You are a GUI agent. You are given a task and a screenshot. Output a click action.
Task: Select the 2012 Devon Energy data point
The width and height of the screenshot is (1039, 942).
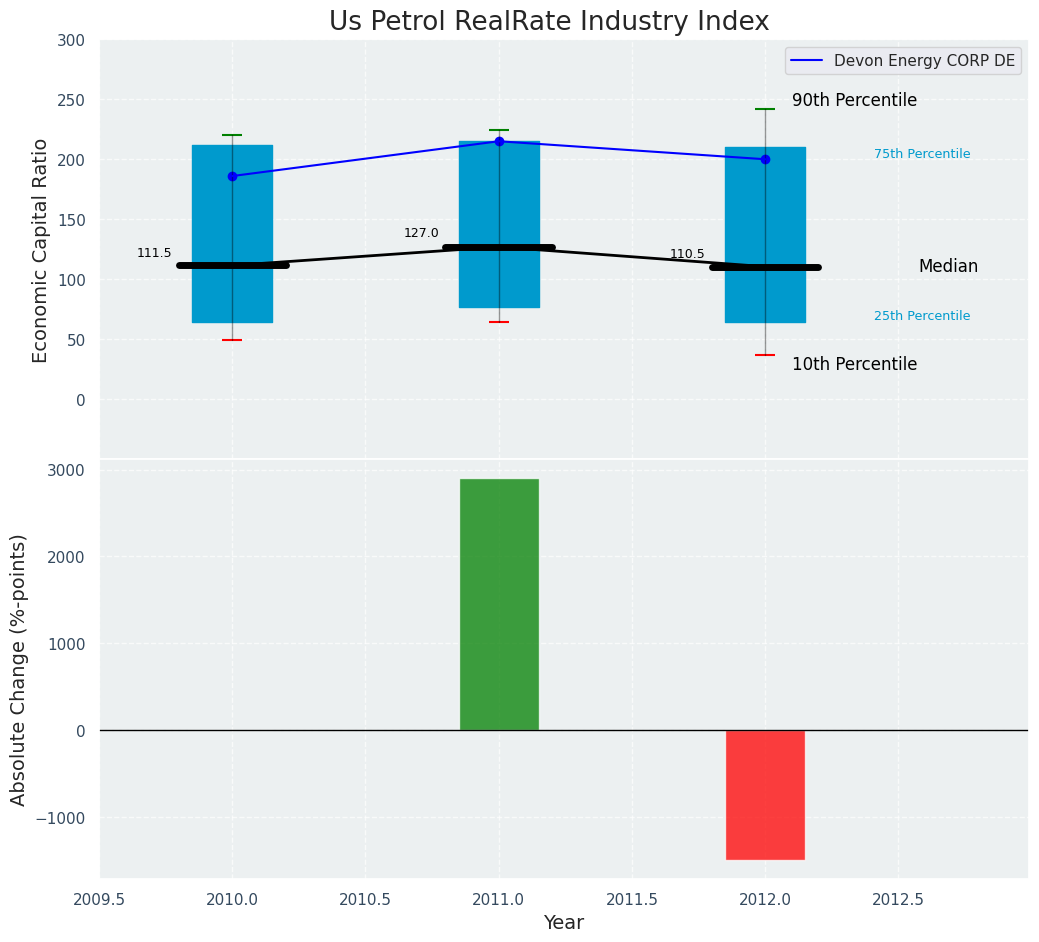pyautogui.click(x=765, y=159)
